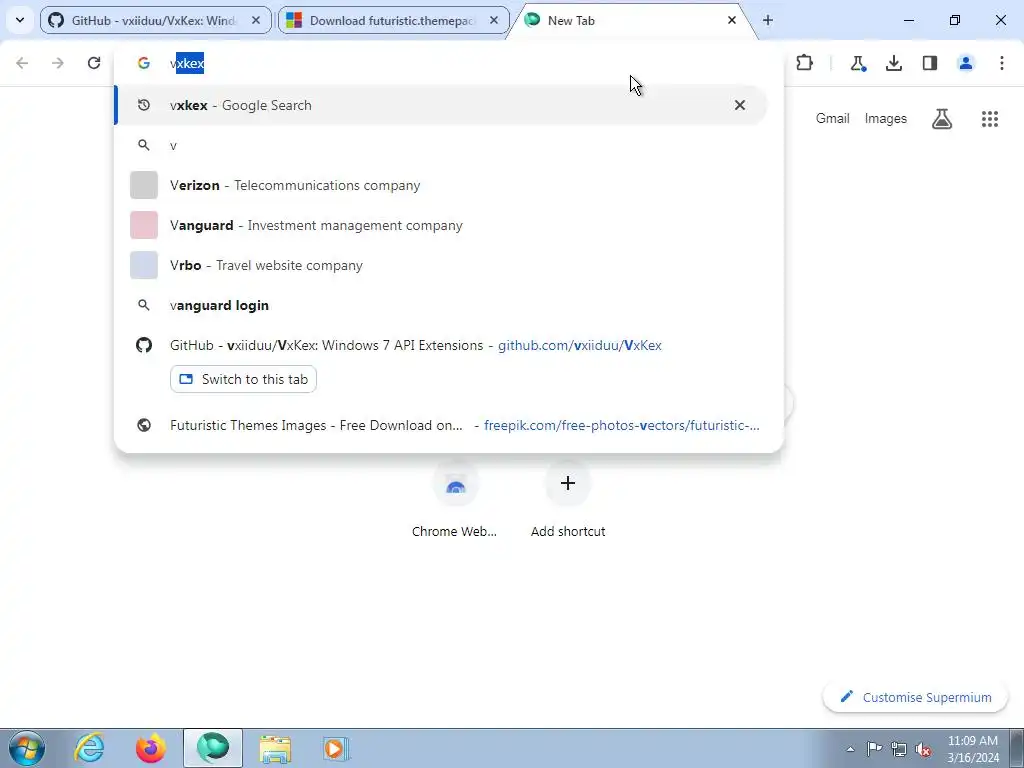Select the New Tab tab
The width and height of the screenshot is (1024, 768).
[x=632, y=20]
